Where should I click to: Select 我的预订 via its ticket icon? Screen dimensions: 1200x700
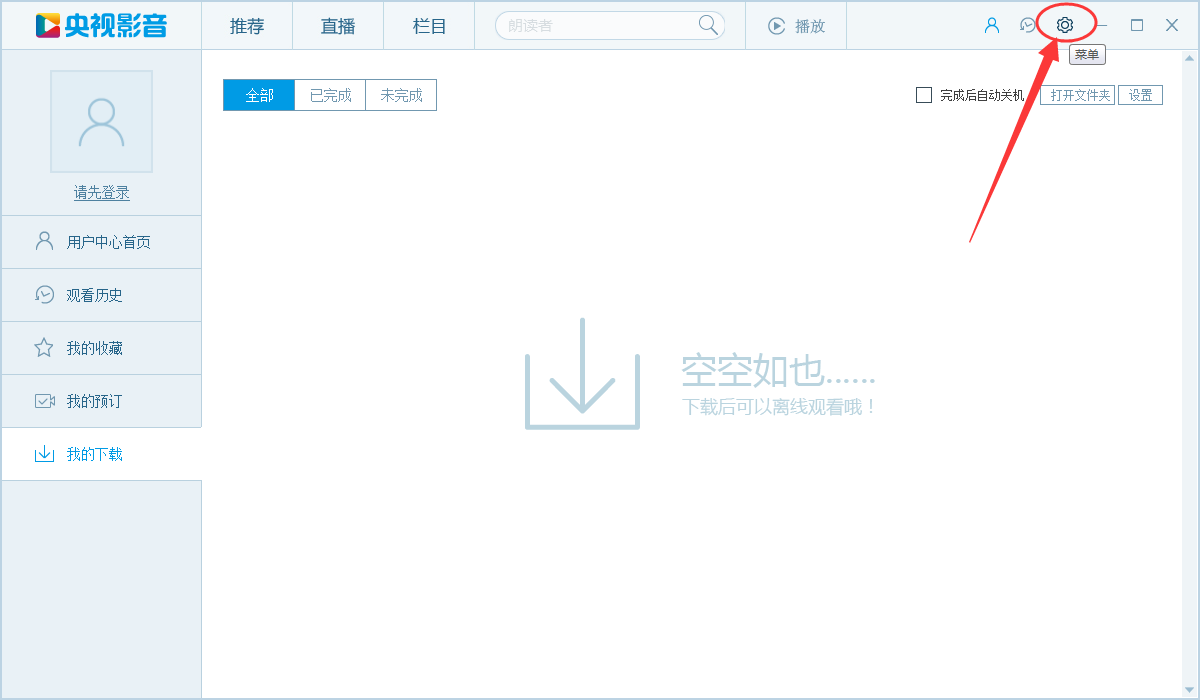coord(42,401)
